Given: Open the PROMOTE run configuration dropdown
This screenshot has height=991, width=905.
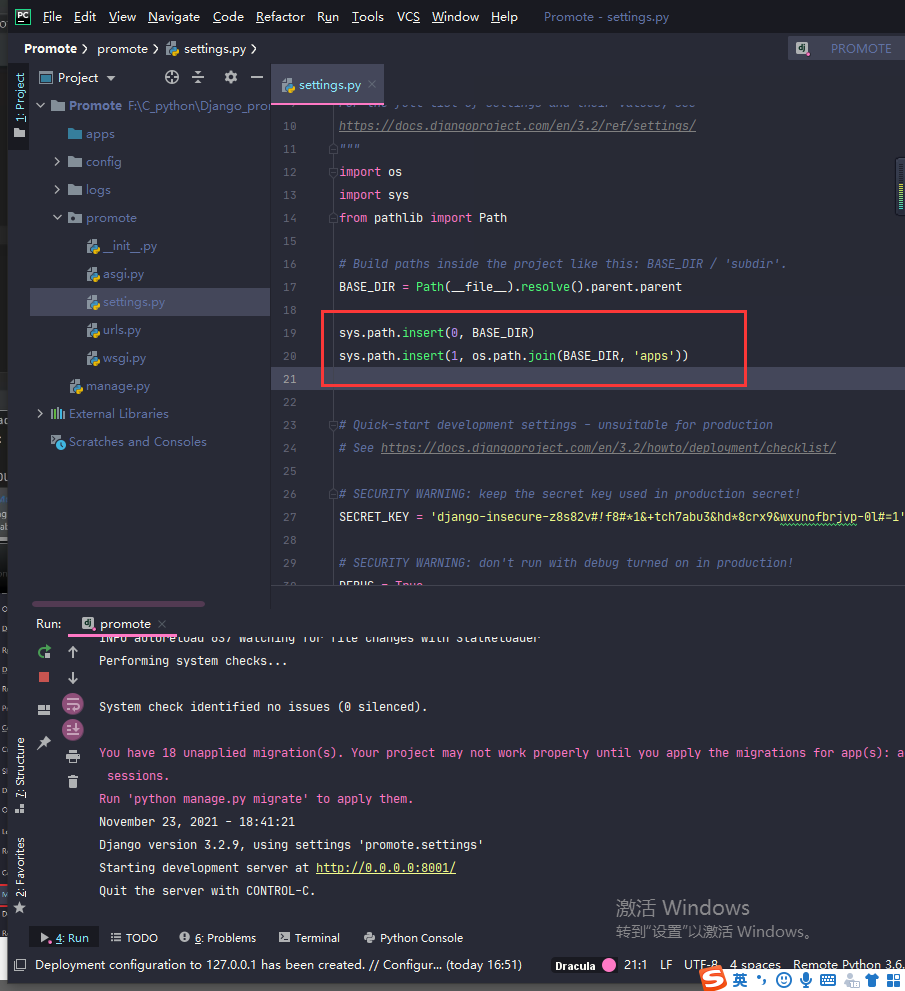Looking at the screenshot, I should tap(846, 49).
